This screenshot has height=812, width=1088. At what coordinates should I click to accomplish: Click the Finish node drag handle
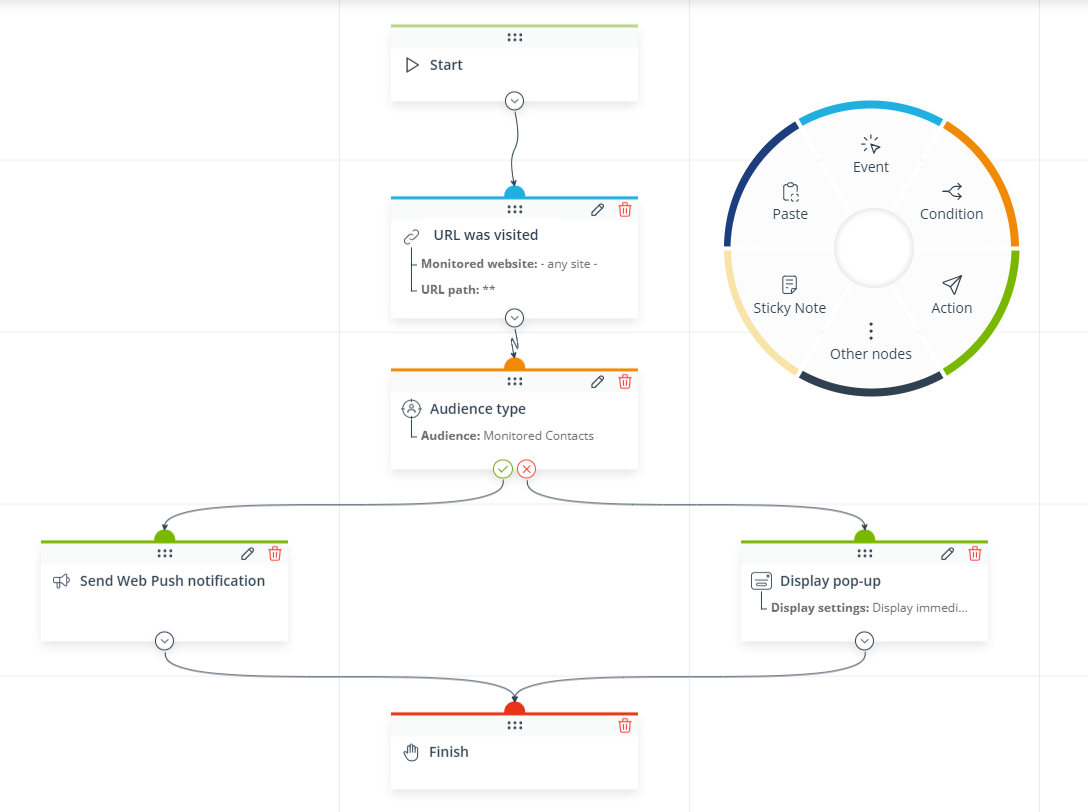514,725
